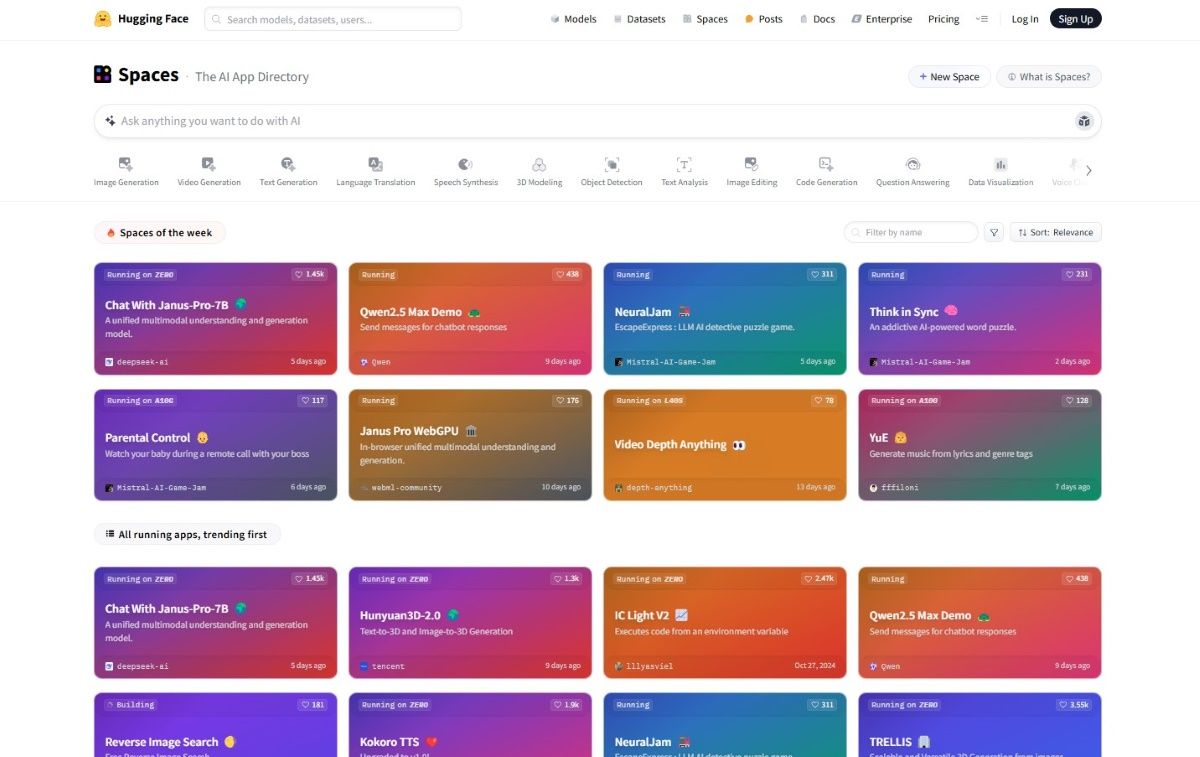Click the Filter by name field
Image resolution: width=1200 pixels, height=757 pixels.
pyautogui.click(x=911, y=232)
